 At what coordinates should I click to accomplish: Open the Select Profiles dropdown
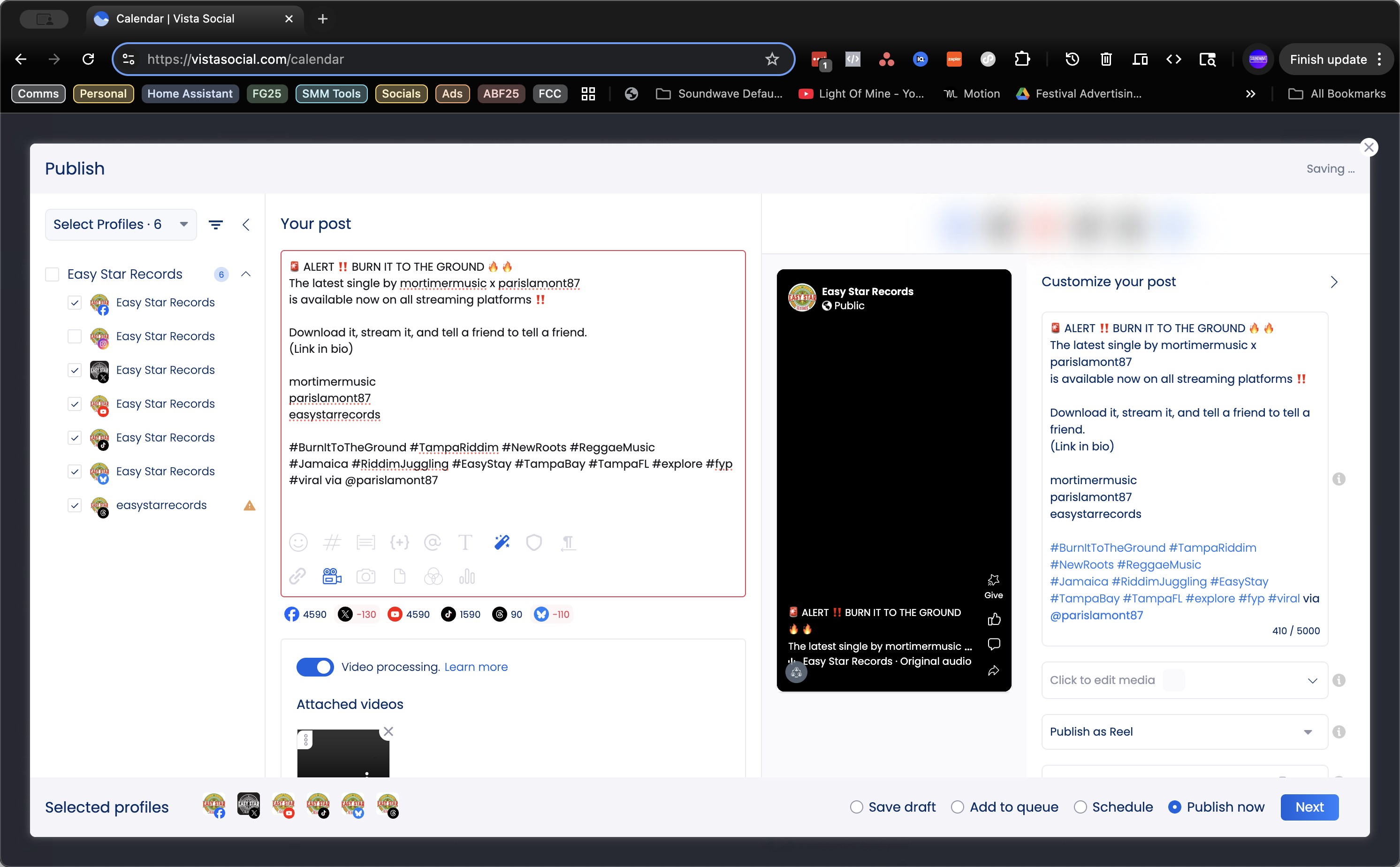pos(121,225)
